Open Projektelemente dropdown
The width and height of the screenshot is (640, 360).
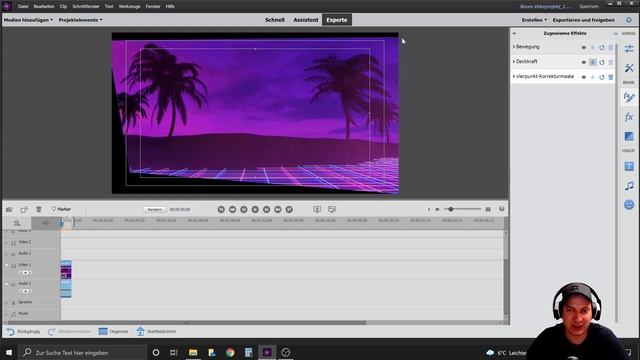(80, 20)
